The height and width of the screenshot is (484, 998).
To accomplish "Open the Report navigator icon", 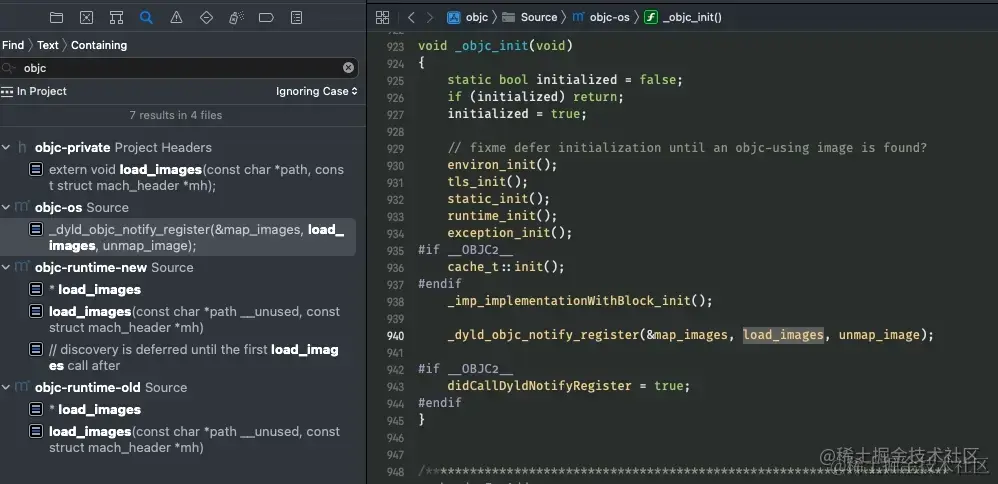I will (x=296, y=18).
